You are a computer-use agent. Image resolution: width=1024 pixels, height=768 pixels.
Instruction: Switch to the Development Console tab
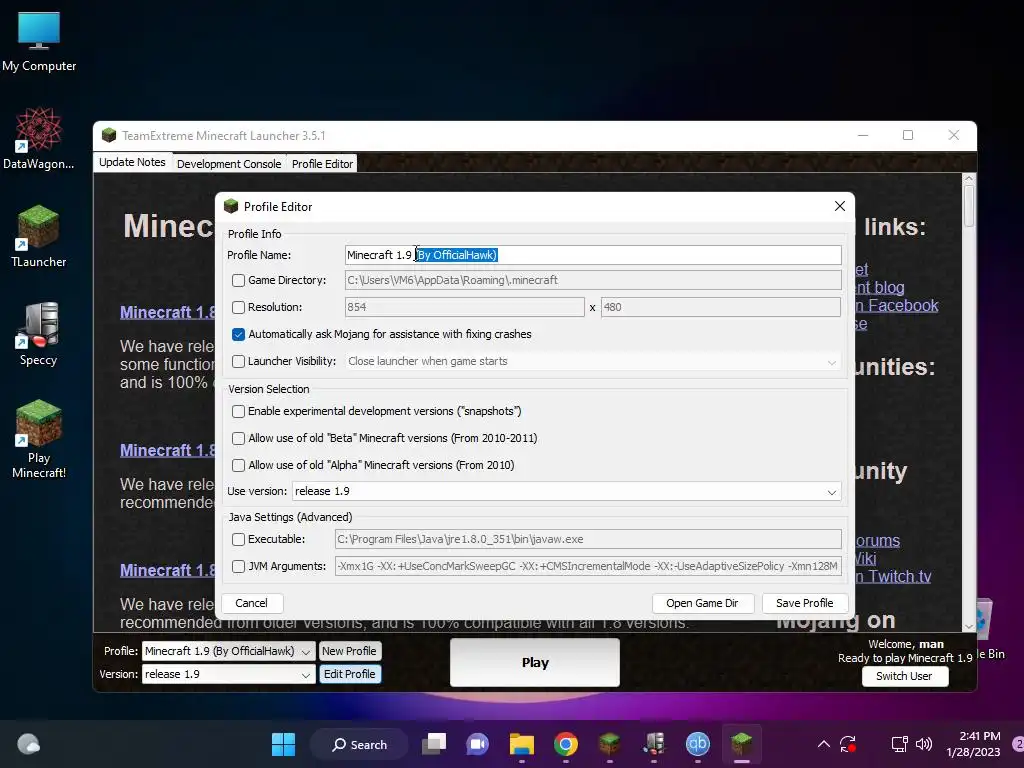(x=229, y=164)
